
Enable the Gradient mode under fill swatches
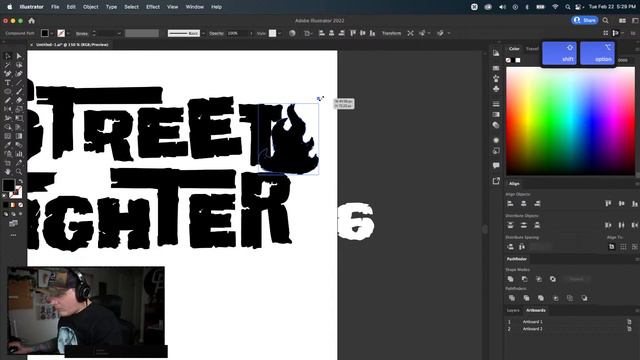coord(13,205)
